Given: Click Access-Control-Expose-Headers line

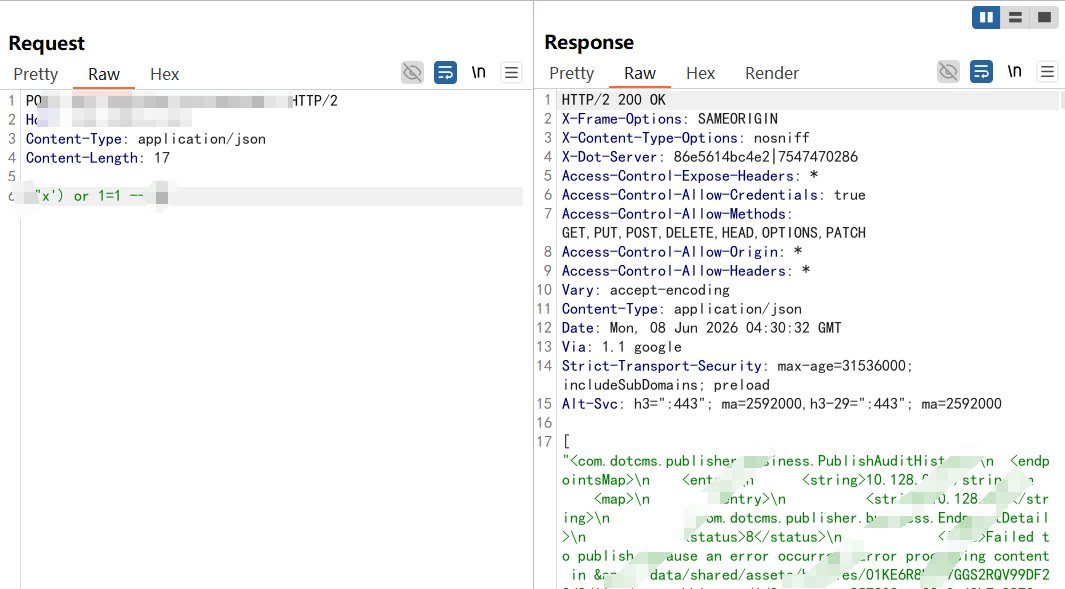Looking at the screenshot, I should 689,176.
